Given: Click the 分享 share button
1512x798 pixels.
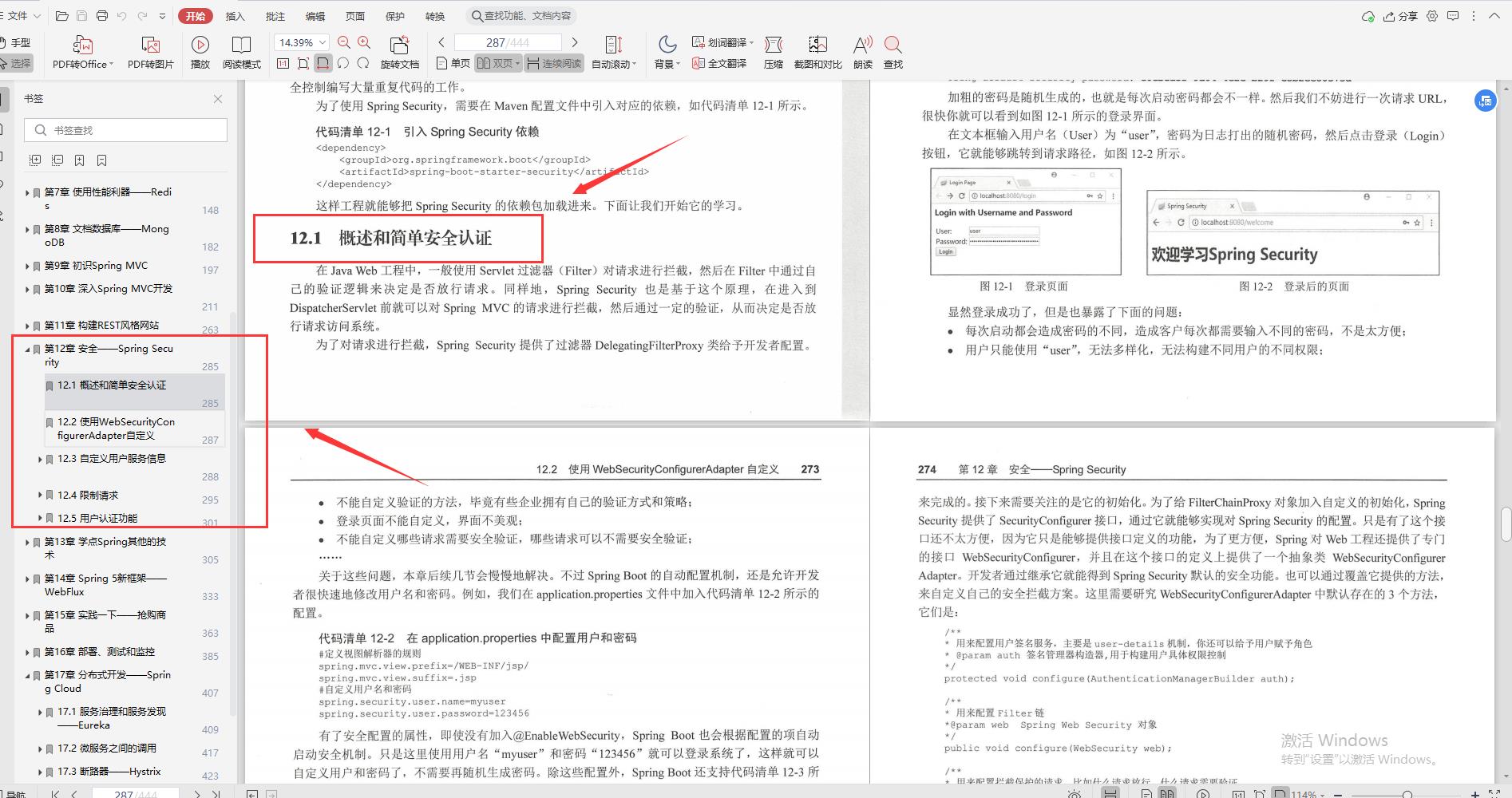Looking at the screenshot, I should (1401, 16).
